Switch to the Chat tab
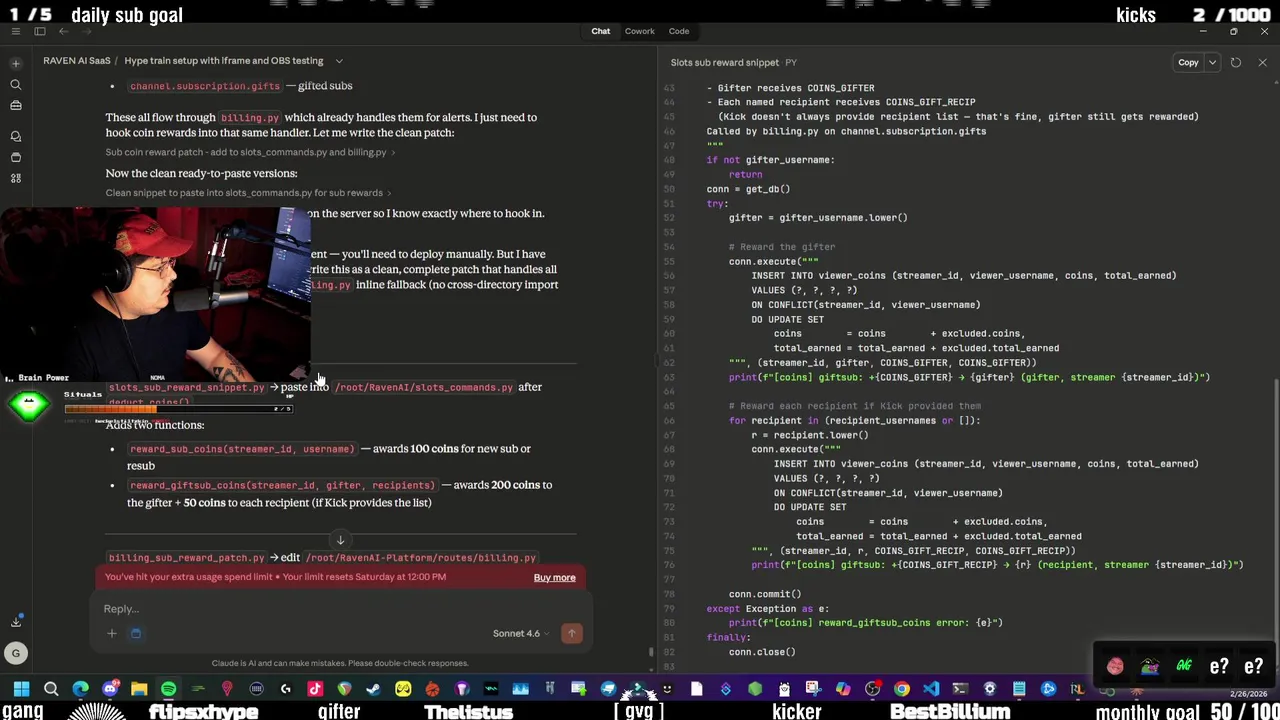This screenshot has width=1280, height=720. (x=600, y=31)
